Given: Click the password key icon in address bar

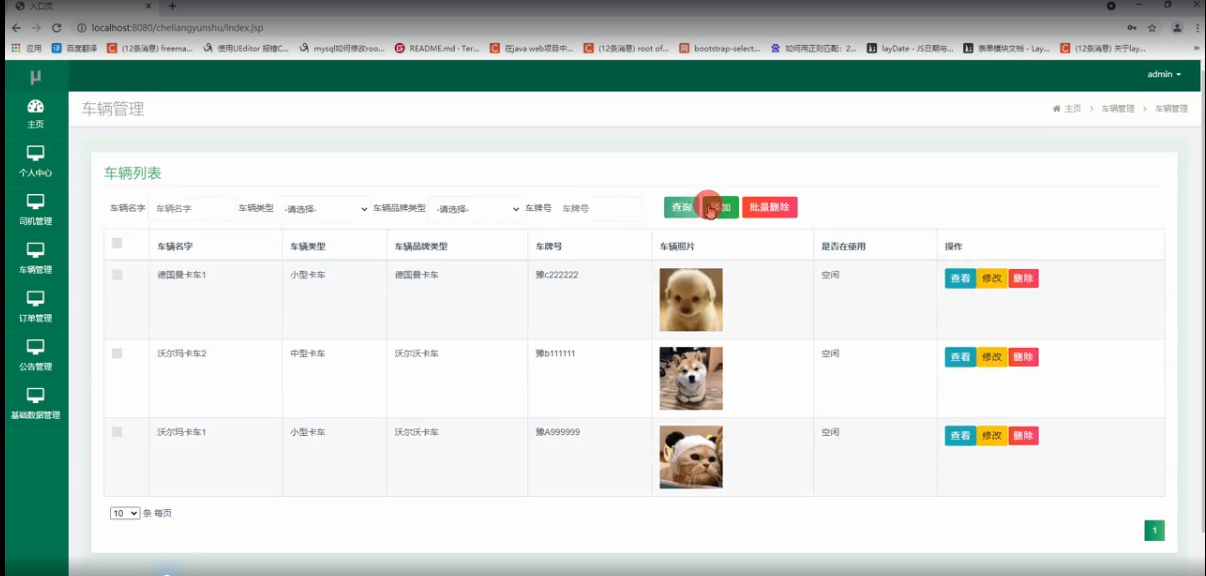Looking at the screenshot, I should [x=1131, y=28].
